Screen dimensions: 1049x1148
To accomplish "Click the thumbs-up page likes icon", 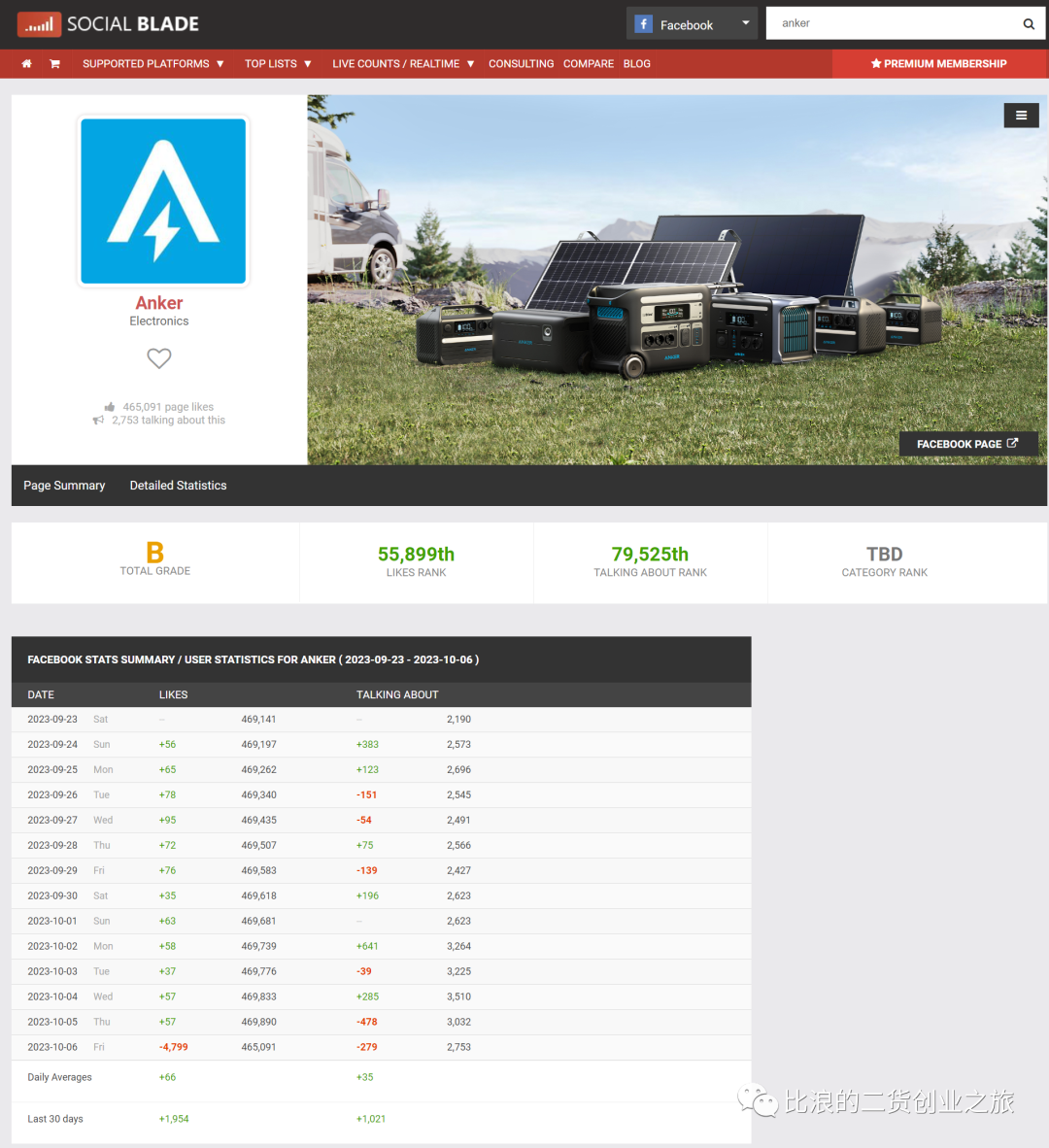I will pyautogui.click(x=110, y=407).
